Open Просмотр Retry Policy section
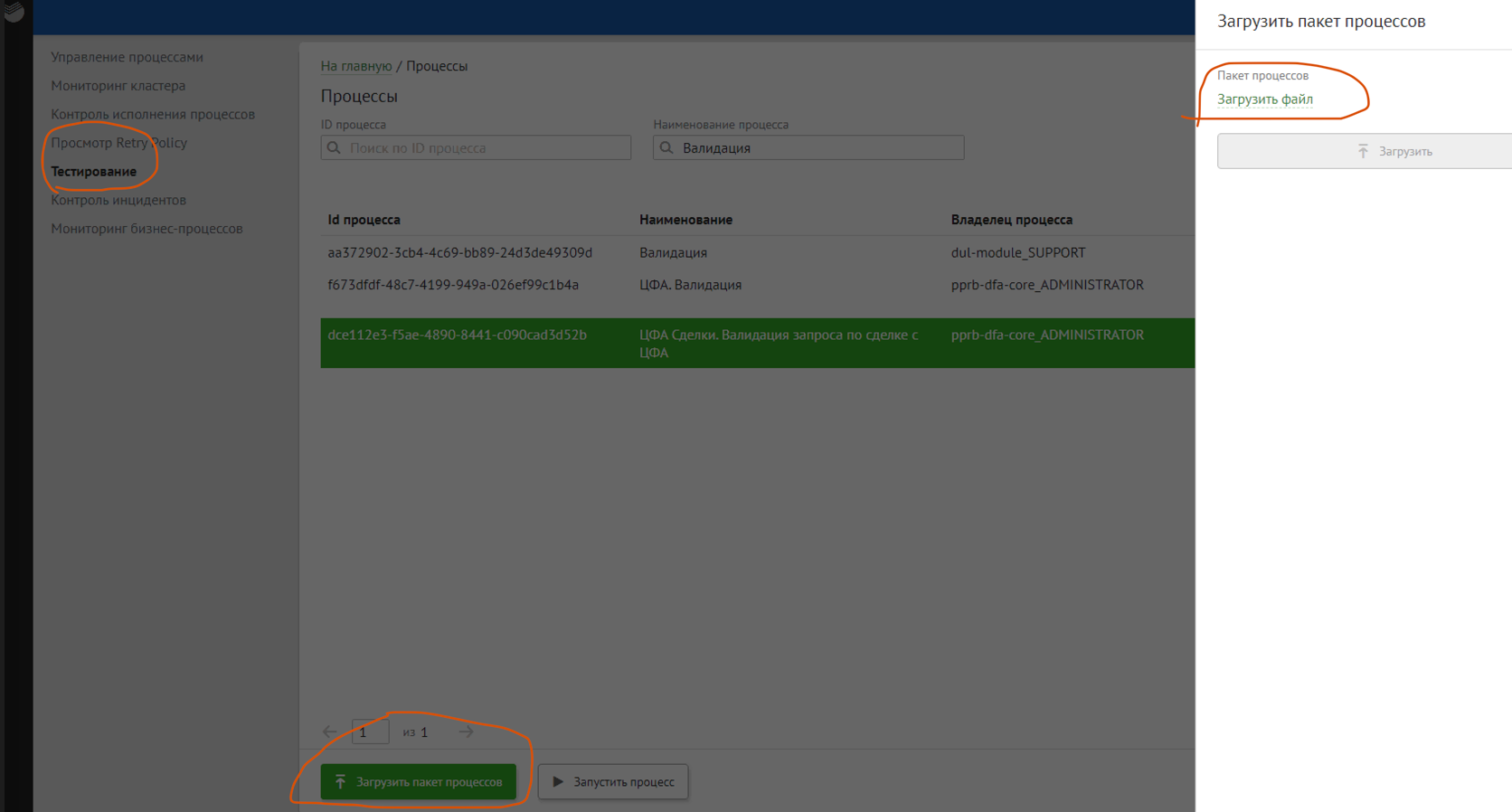 [118, 143]
